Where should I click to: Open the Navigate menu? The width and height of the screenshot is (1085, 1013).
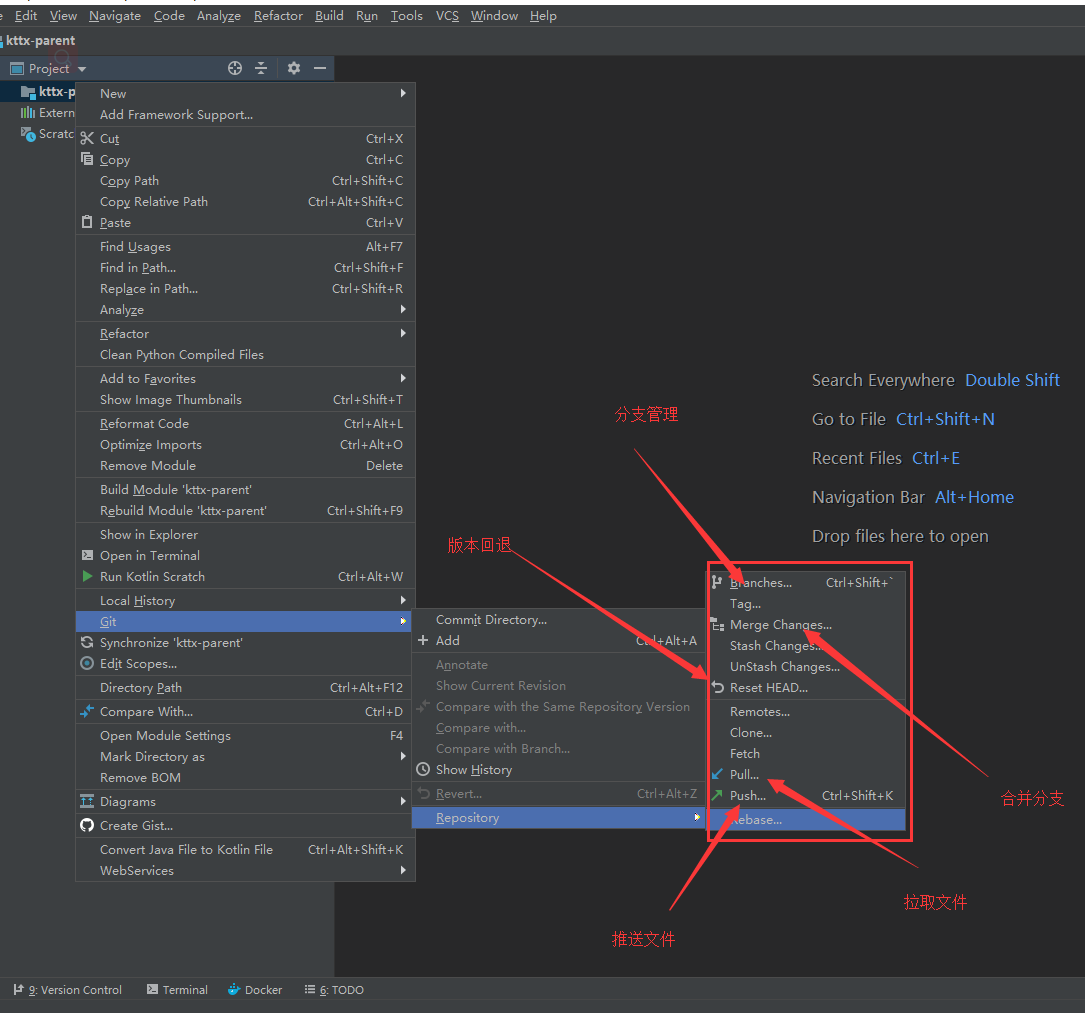115,15
